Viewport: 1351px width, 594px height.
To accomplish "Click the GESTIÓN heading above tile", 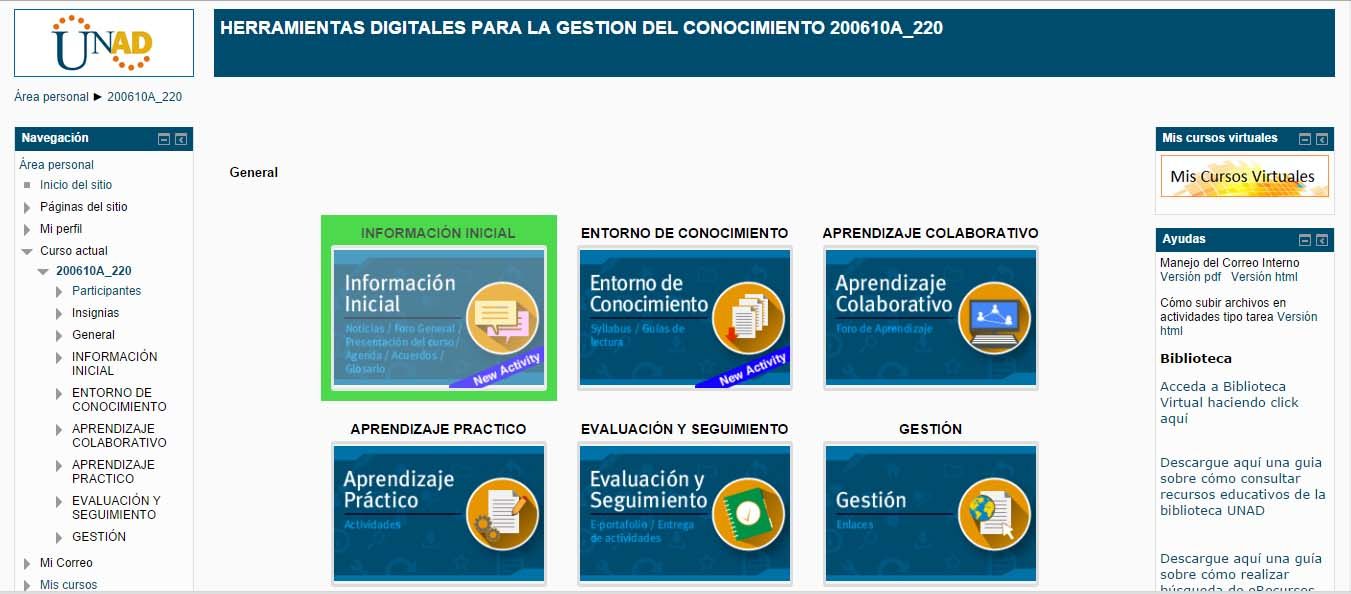I will click(930, 429).
